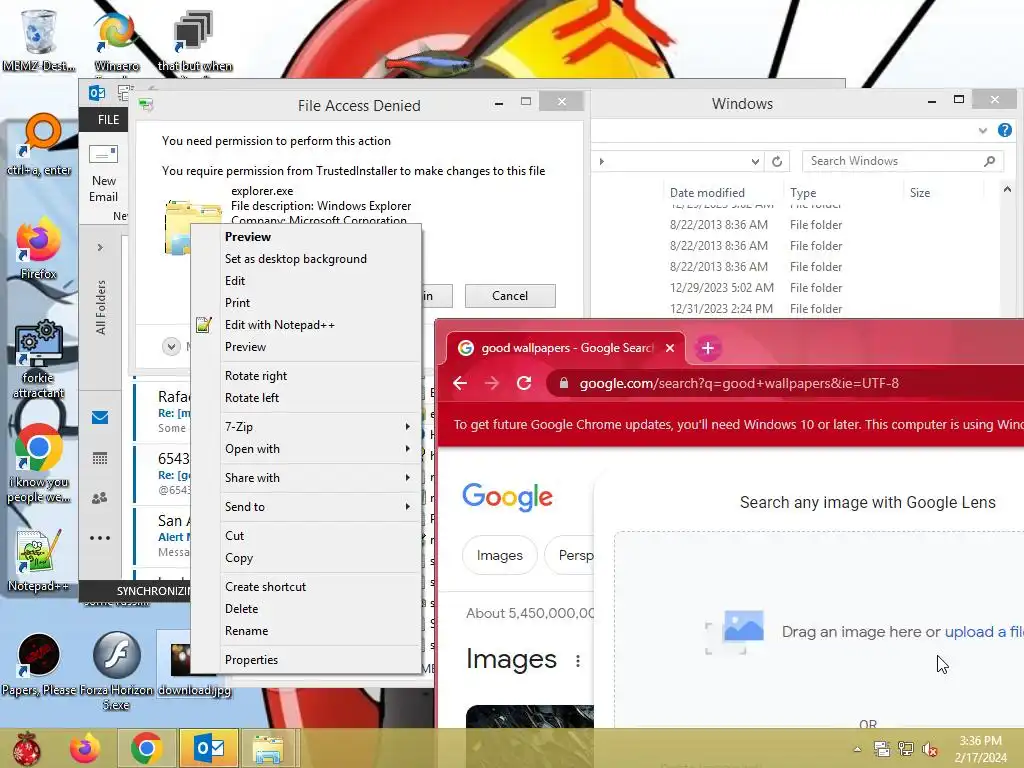The width and height of the screenshot is (1024, 768).
Task: Open Outlook from the taskbar
Action: 209,748
